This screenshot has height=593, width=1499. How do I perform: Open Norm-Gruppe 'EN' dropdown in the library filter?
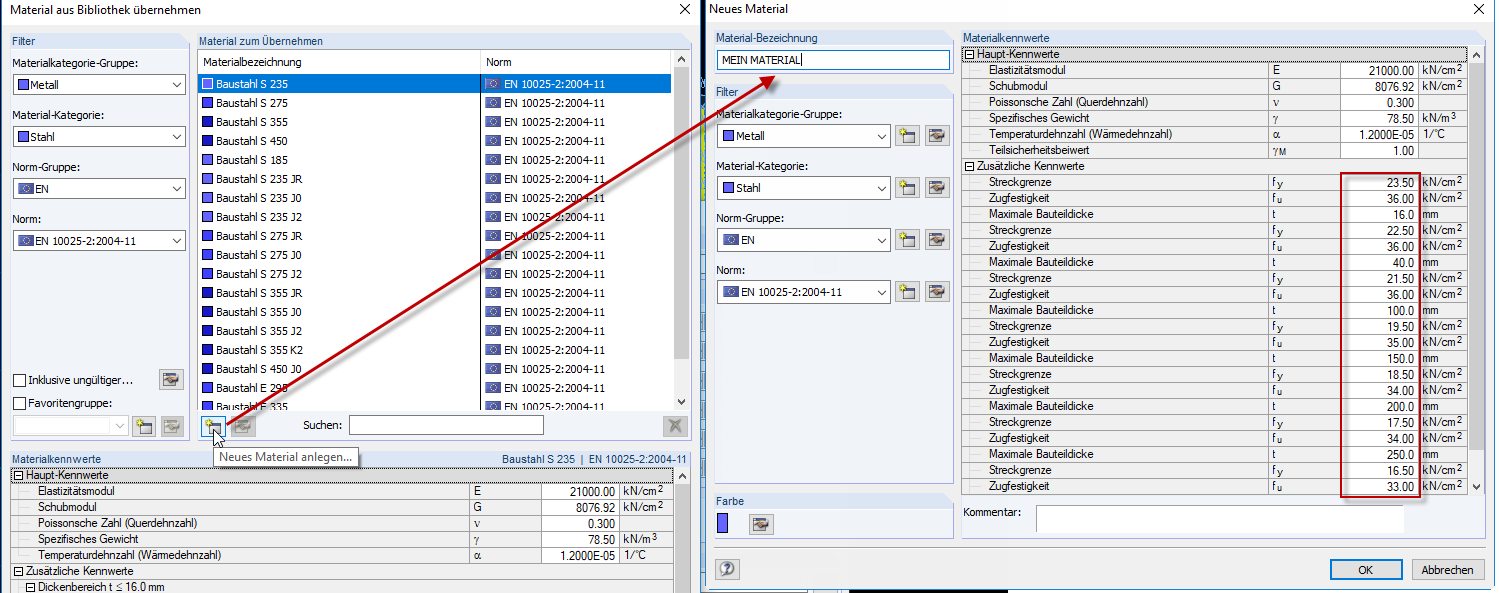[x=176, y=189]
